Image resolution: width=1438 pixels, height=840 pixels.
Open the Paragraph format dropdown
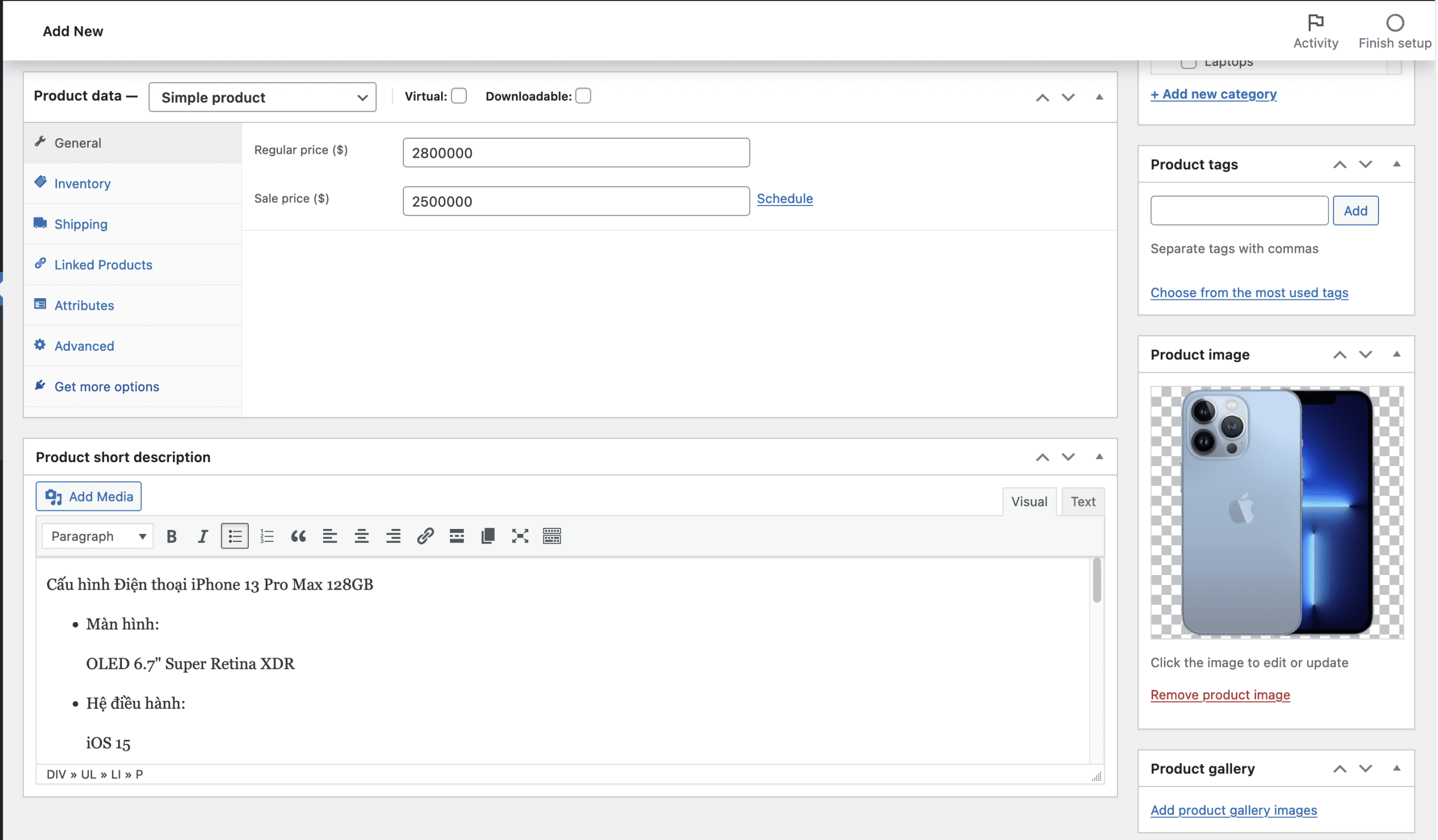[98, 536]
